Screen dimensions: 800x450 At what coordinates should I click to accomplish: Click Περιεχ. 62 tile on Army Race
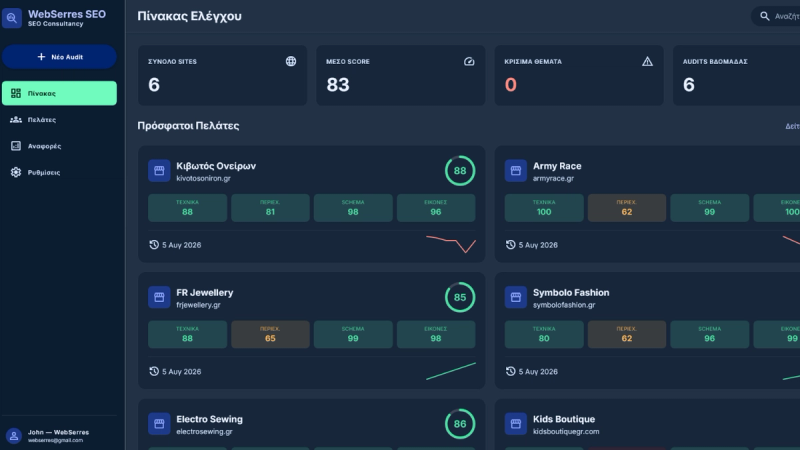click(627, 208)
